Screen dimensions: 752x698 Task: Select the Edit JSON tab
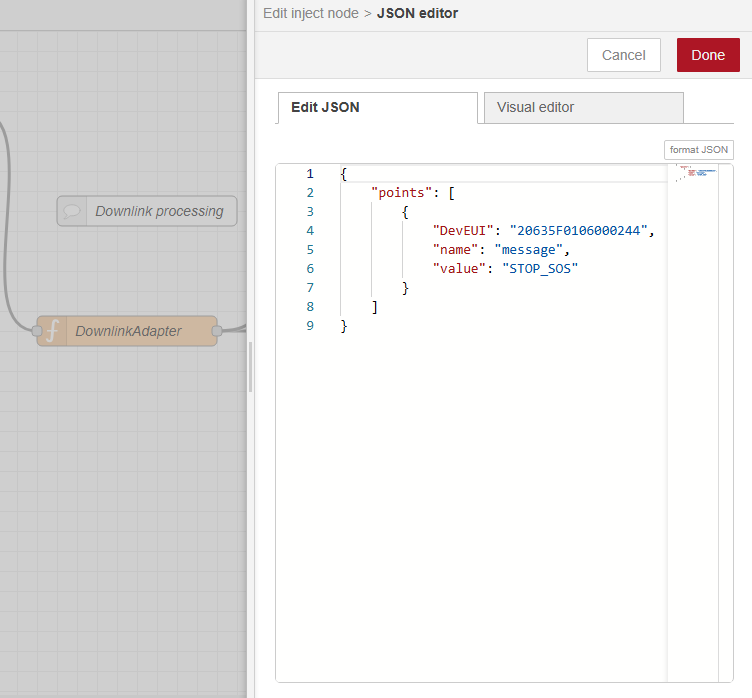point(376,107)
